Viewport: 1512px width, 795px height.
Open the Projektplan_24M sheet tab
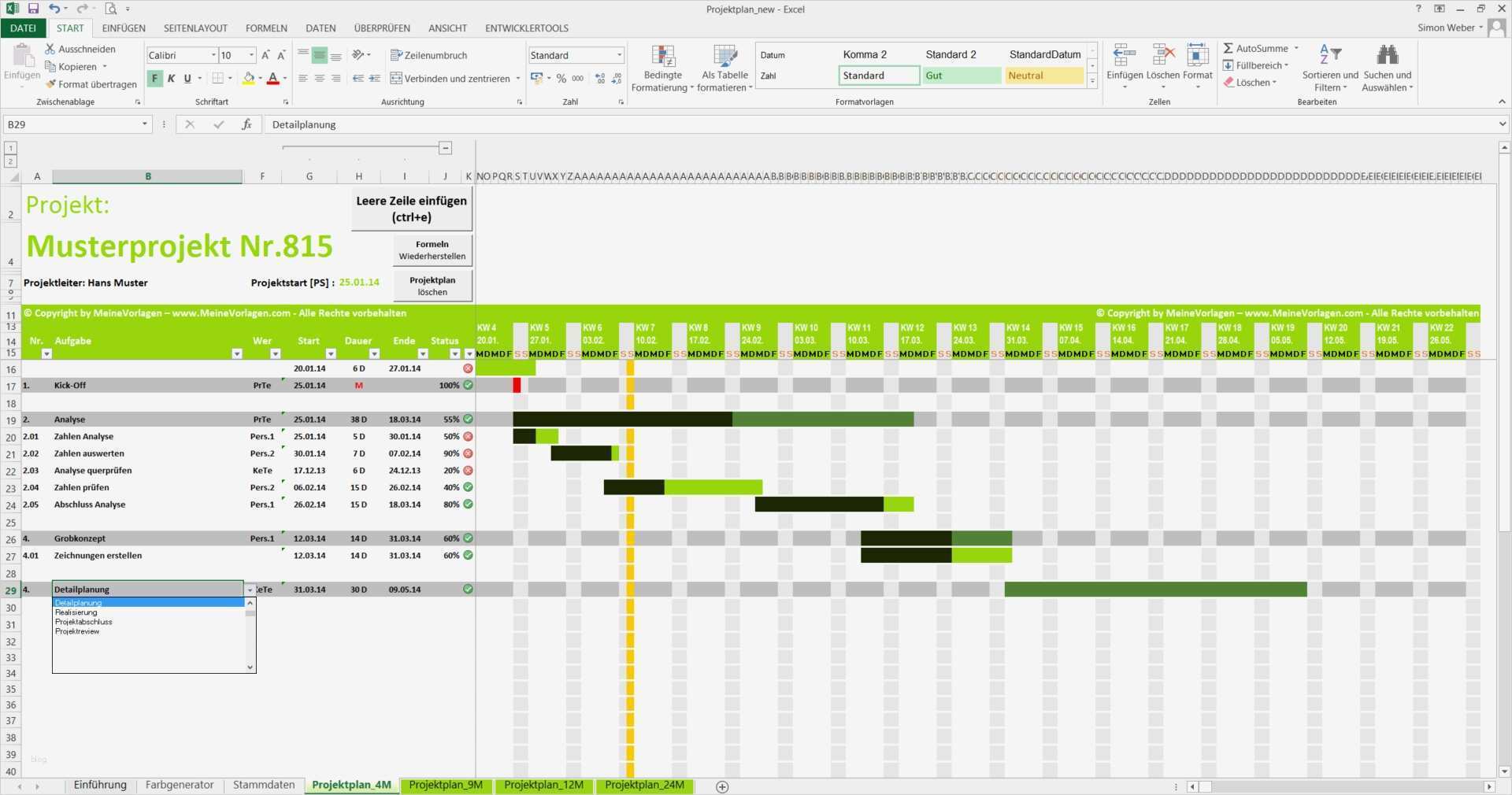tap(643, 785)
